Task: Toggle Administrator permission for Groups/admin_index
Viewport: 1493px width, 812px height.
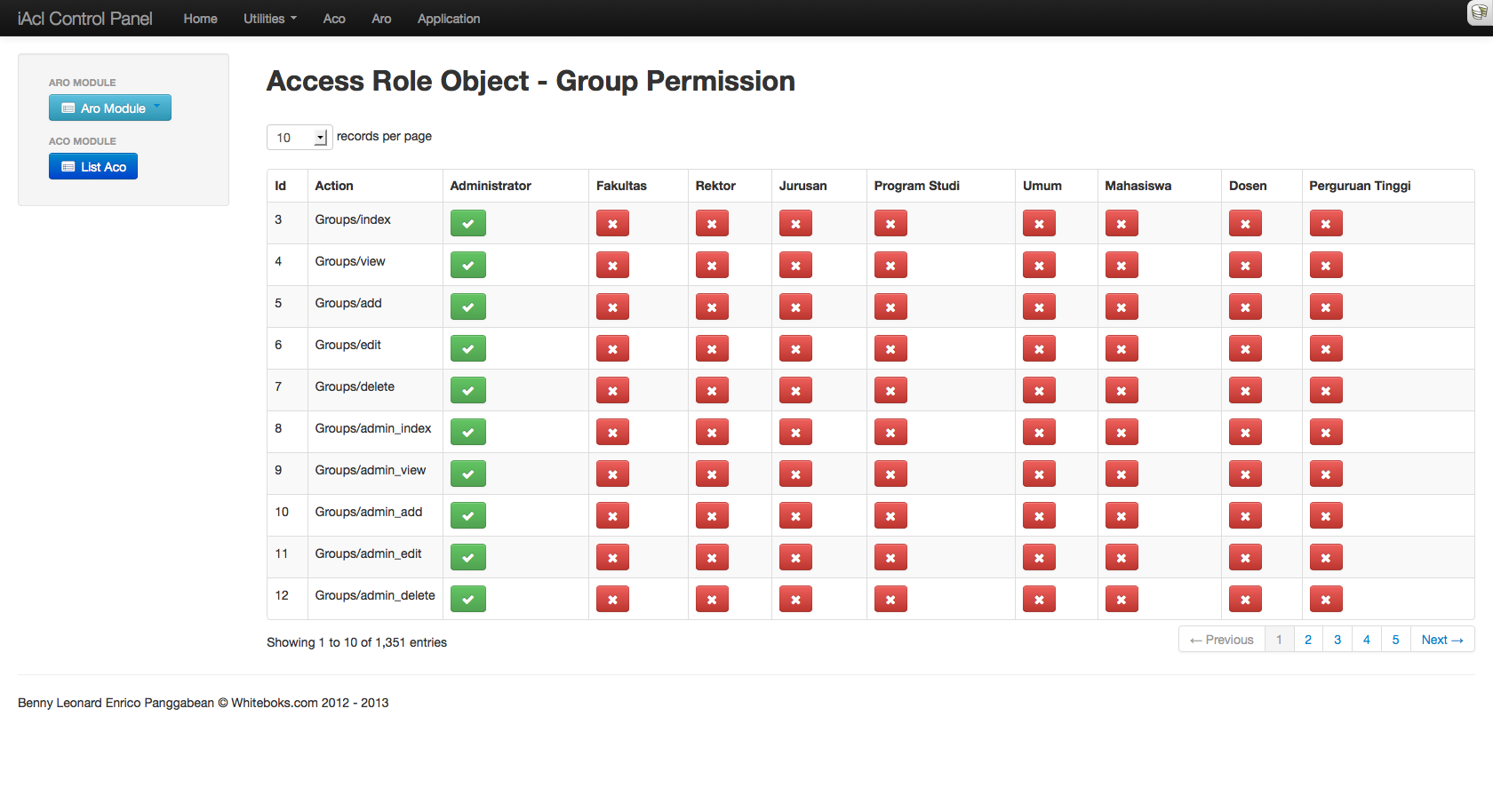Action: click(467, 432)
